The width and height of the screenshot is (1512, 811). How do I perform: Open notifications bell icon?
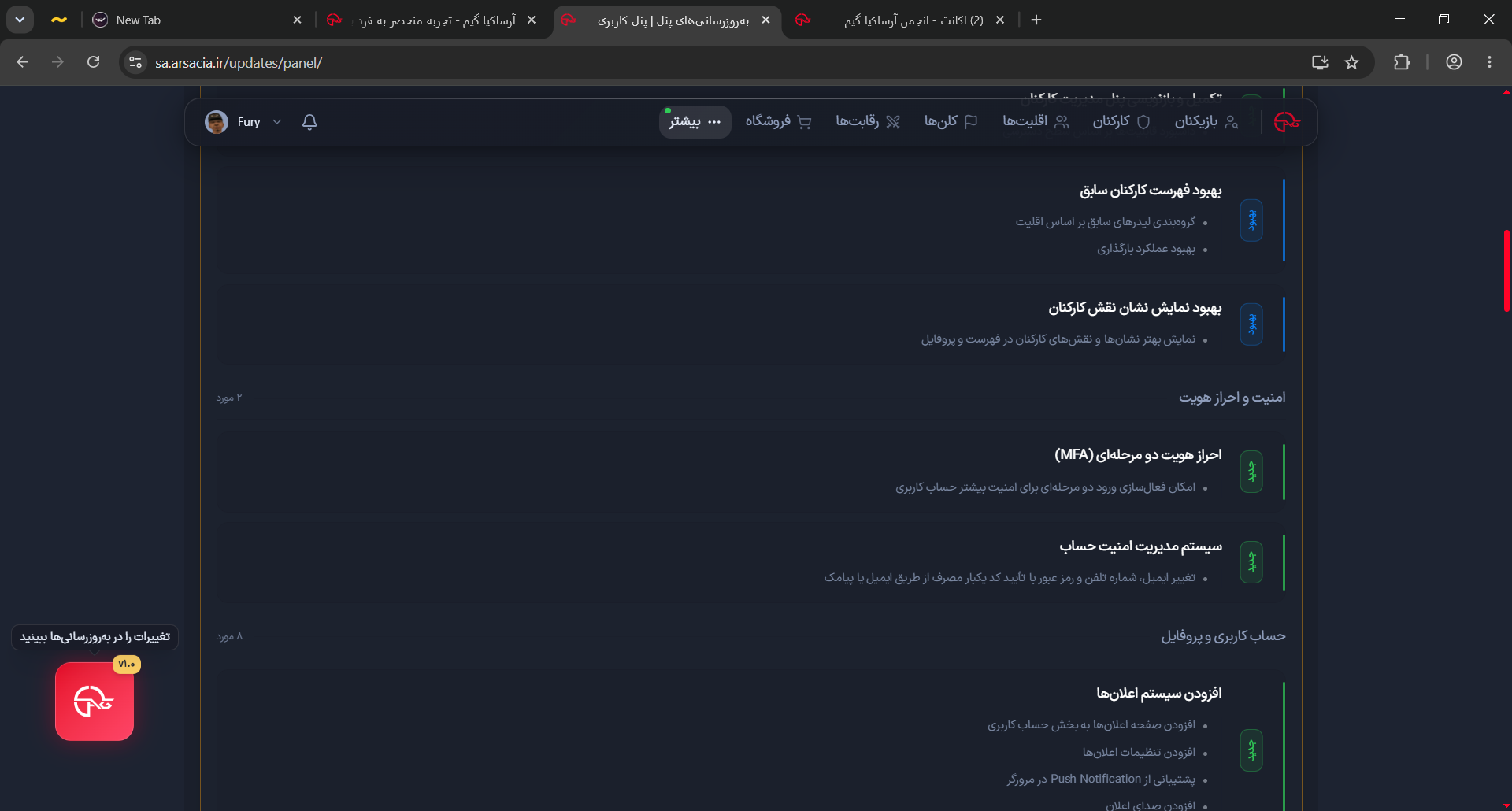coord(309,122)
